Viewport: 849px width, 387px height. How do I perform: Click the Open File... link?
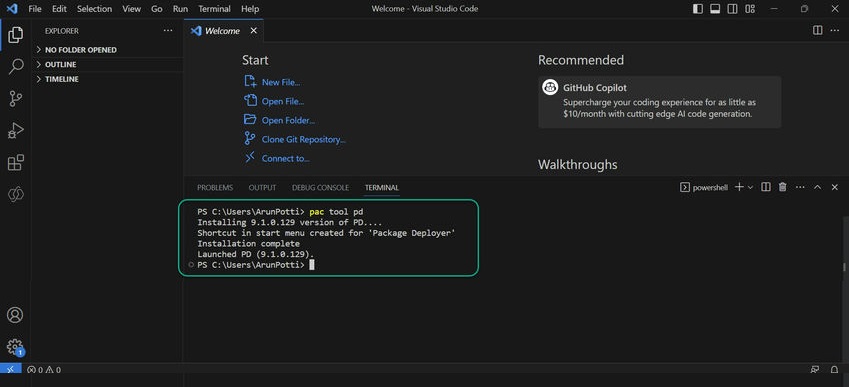283,101
